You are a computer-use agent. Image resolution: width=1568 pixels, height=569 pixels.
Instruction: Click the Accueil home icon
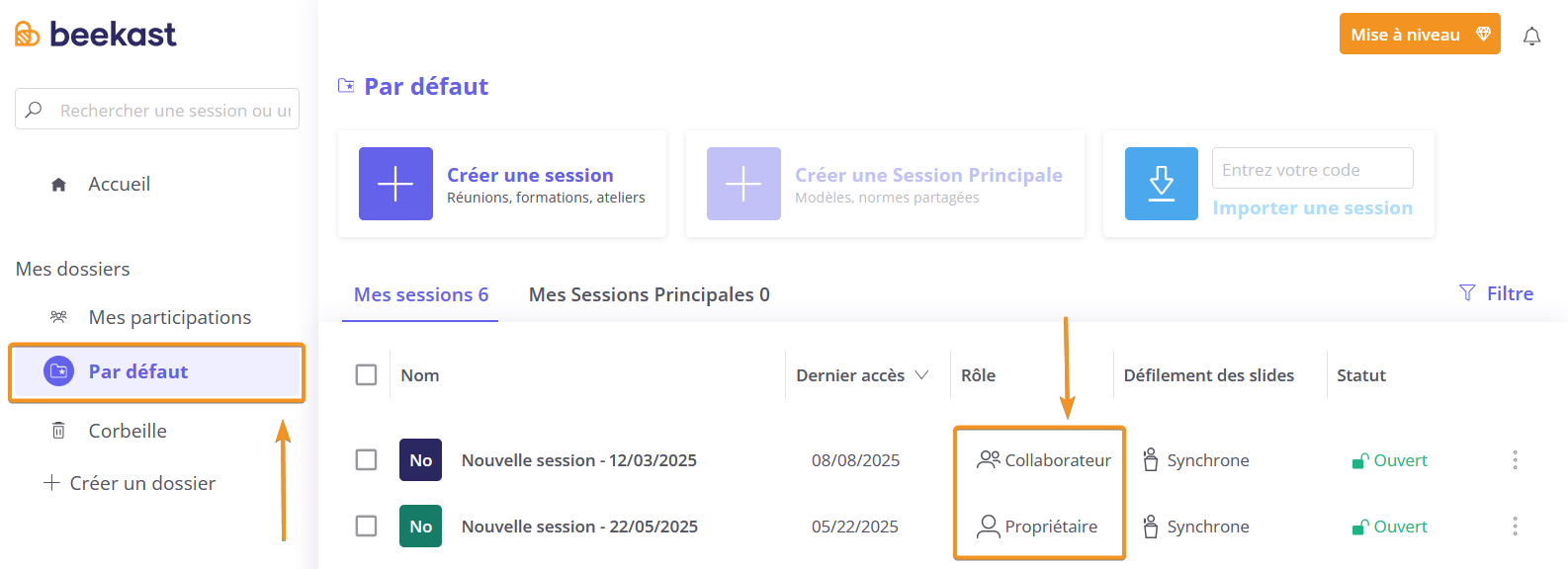[58, 185]
